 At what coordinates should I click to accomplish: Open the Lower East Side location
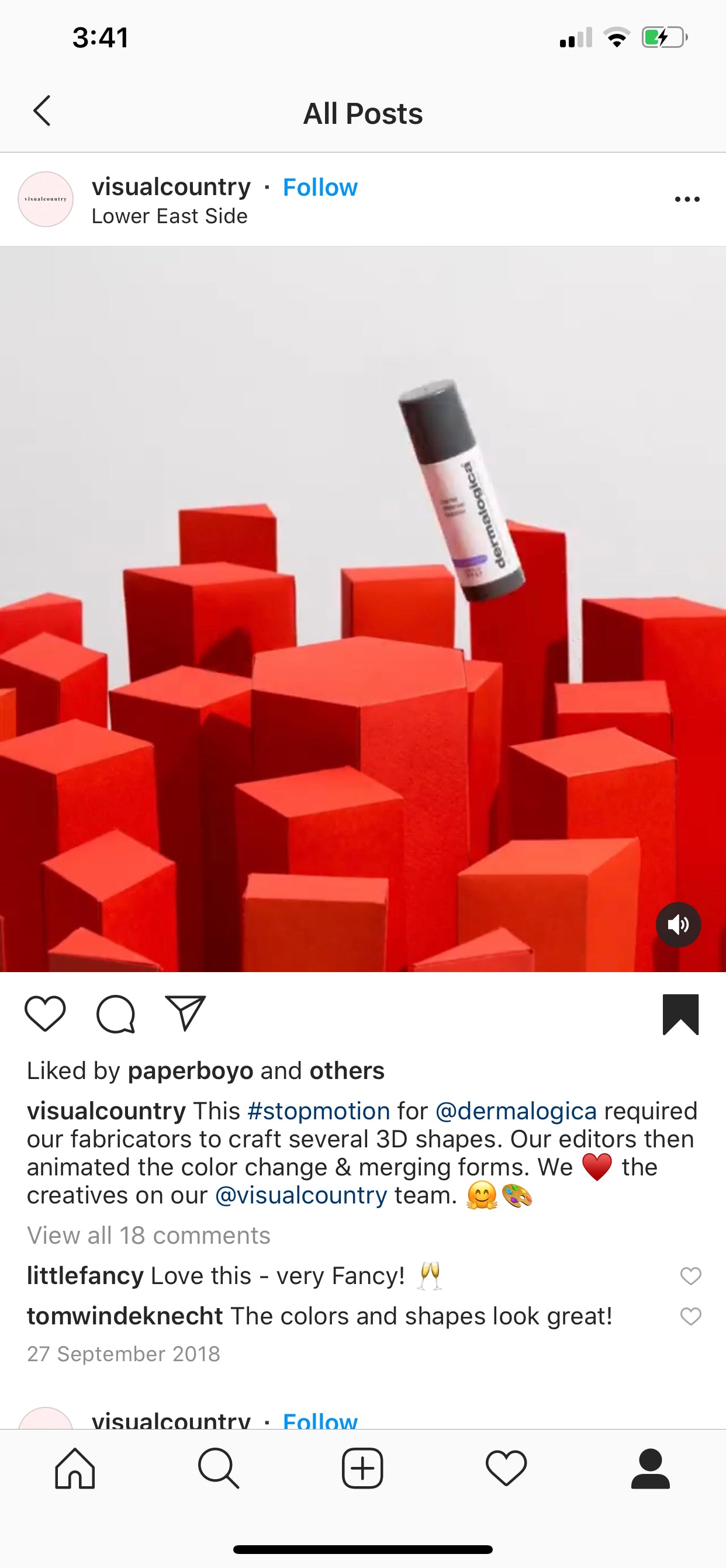click(x=170, y=216)
